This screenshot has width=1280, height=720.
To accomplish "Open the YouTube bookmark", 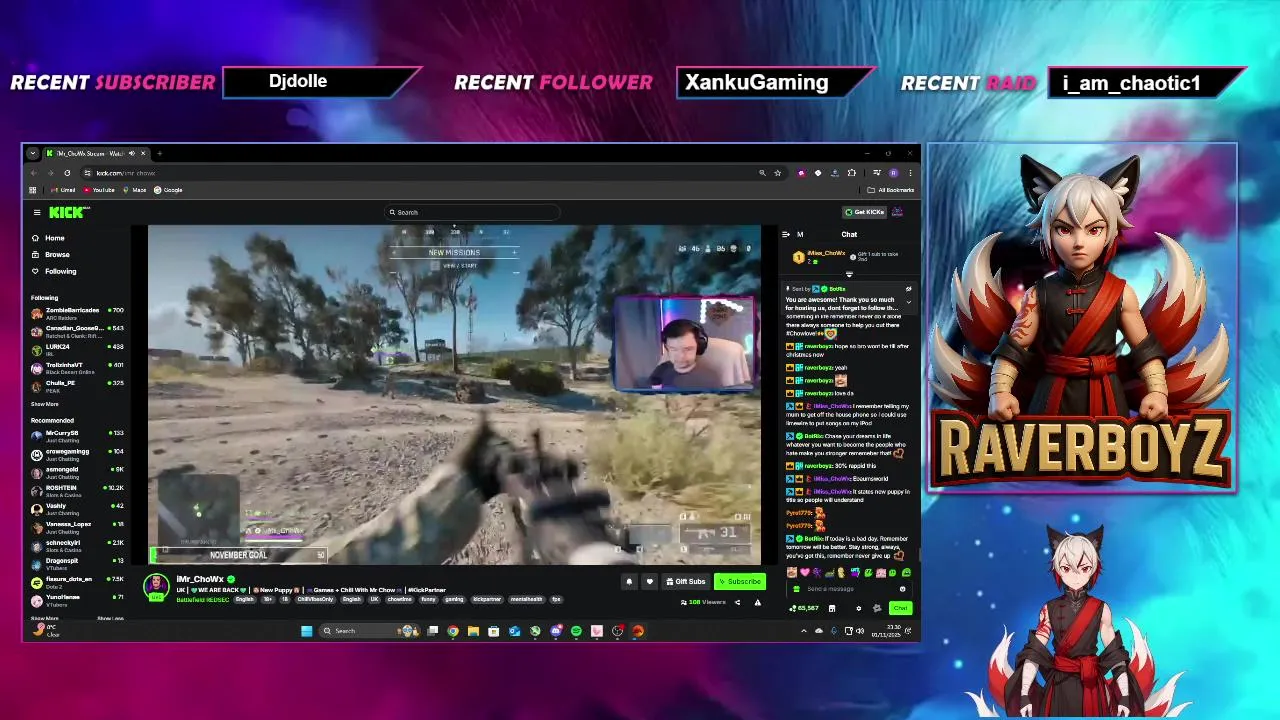I will 99,190.
